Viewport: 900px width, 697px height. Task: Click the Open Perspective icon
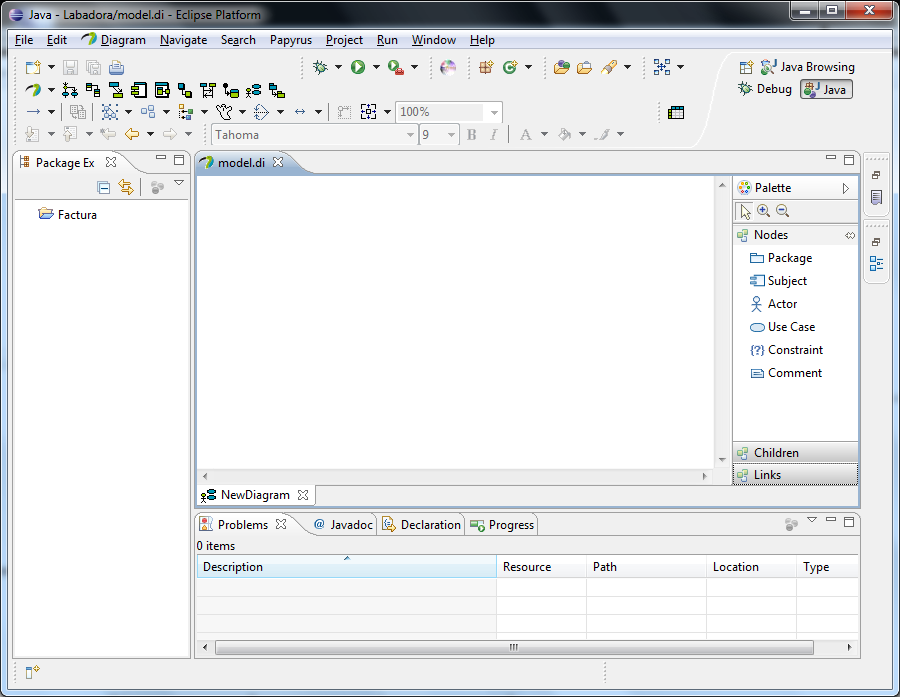[746, 67]
